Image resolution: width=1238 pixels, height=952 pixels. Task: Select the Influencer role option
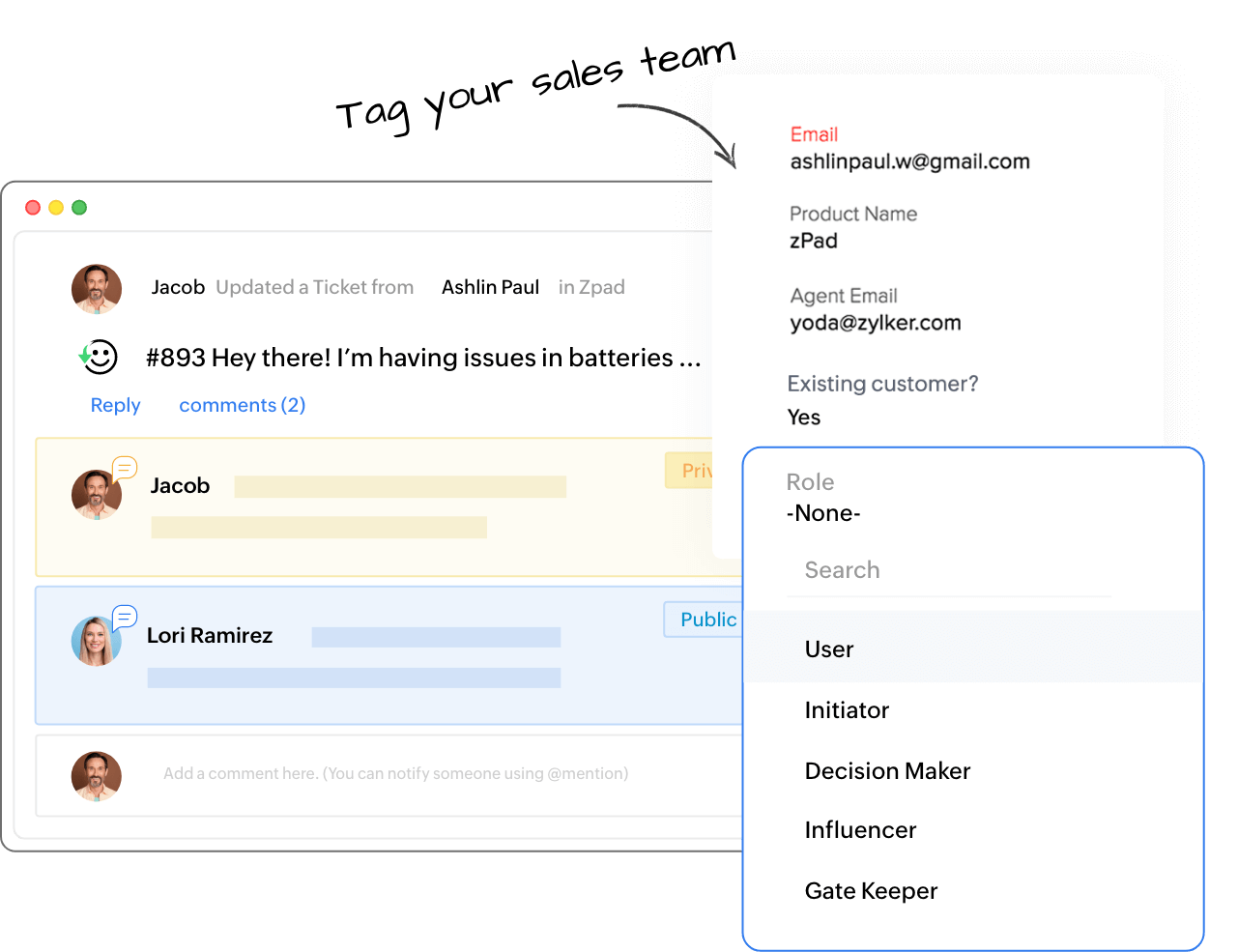860,830
